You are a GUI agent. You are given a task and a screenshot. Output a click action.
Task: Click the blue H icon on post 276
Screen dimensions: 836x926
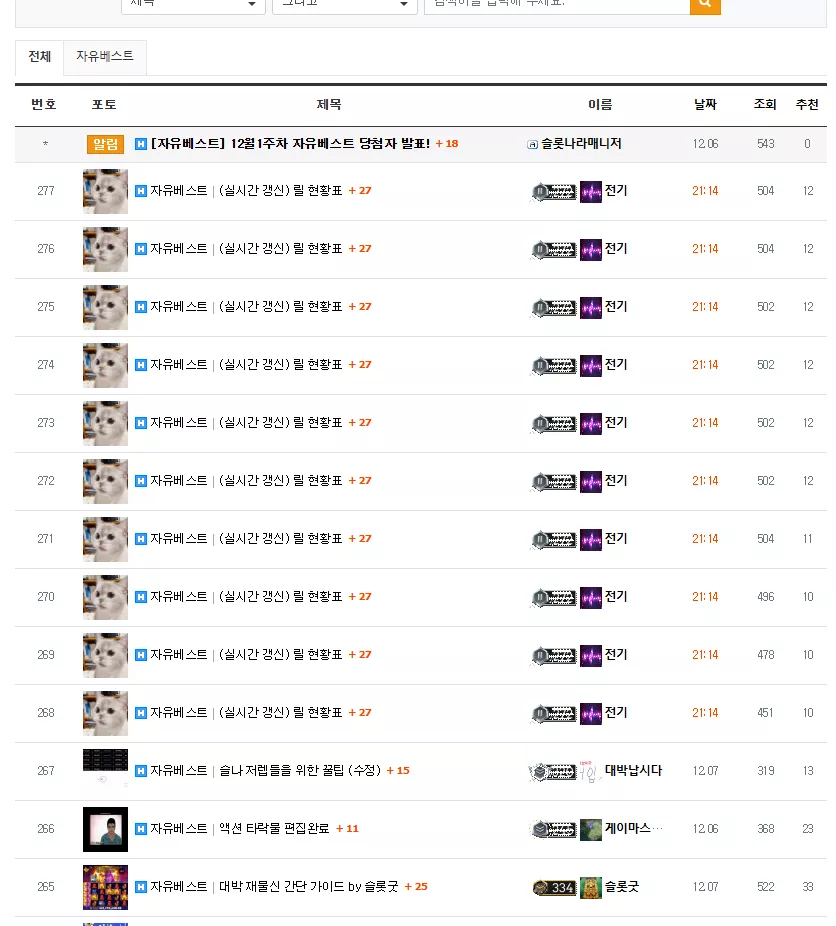click(141, 249)
